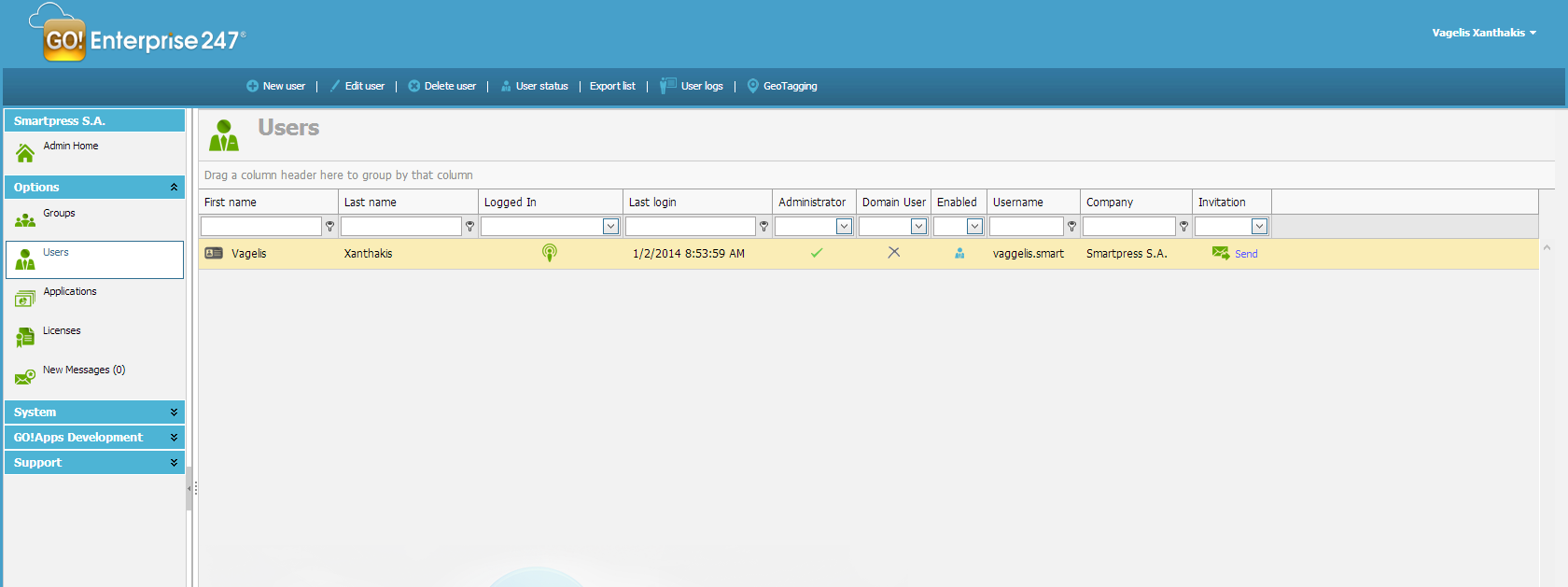
Task: Click the Domain User X mark
Action: pyautogui.click(x=894, y=252)
